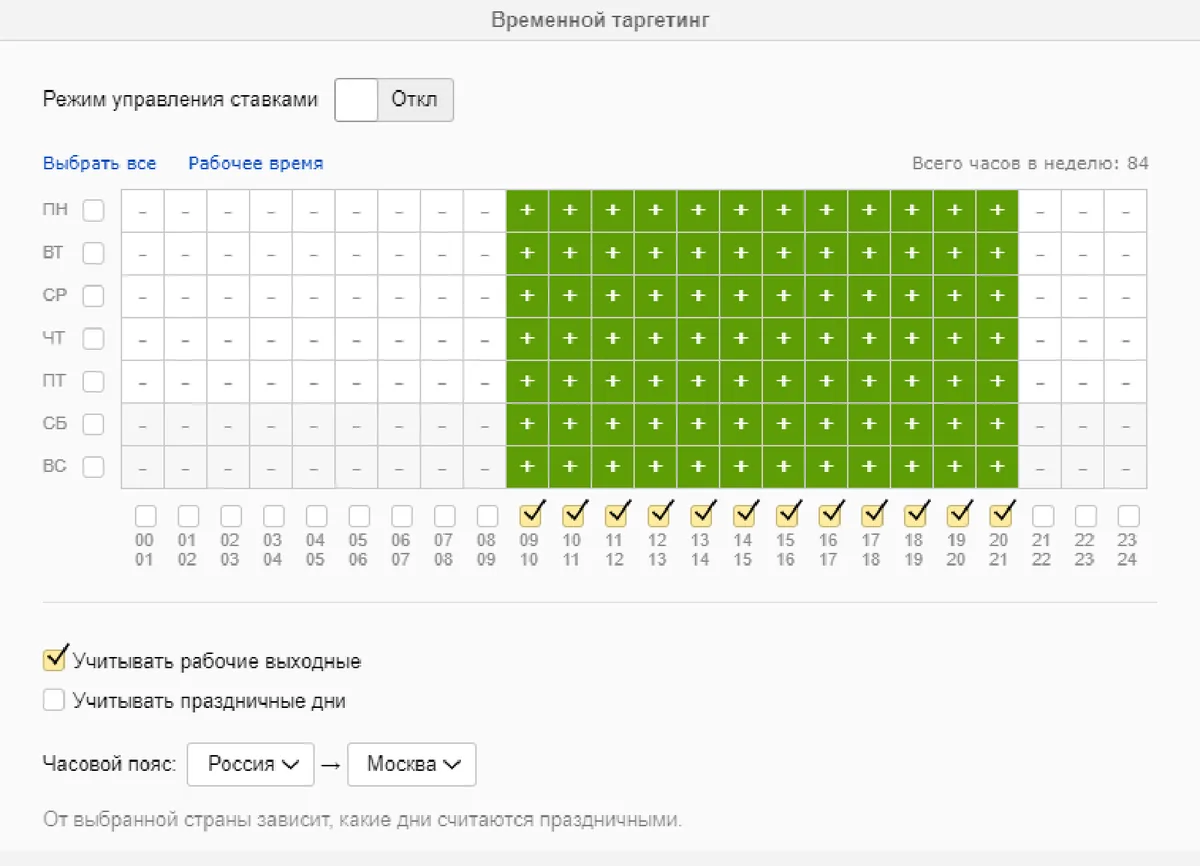Check the ЧТ row checkbox
Viewport: 1200px width, 866px height.
pos(93,339)
